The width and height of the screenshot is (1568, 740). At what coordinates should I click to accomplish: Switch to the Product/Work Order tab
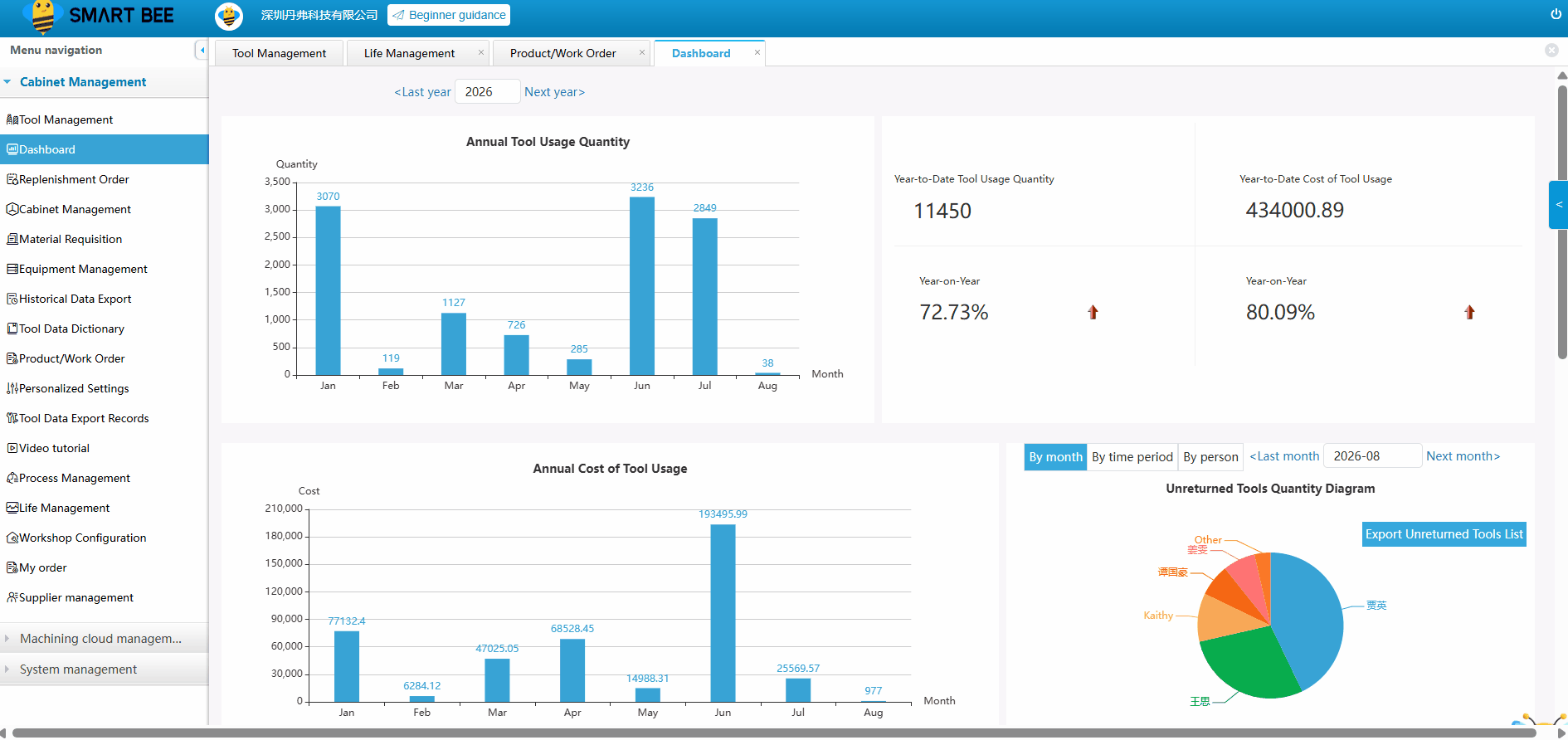563,53
